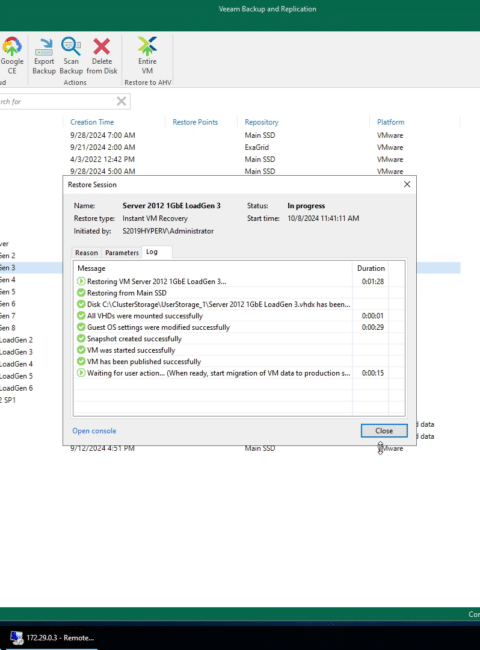The width and height of the screenshot is (480, 650).
Task: Select the LoadGen 5 tree item
Action: [x=16, y=376]
